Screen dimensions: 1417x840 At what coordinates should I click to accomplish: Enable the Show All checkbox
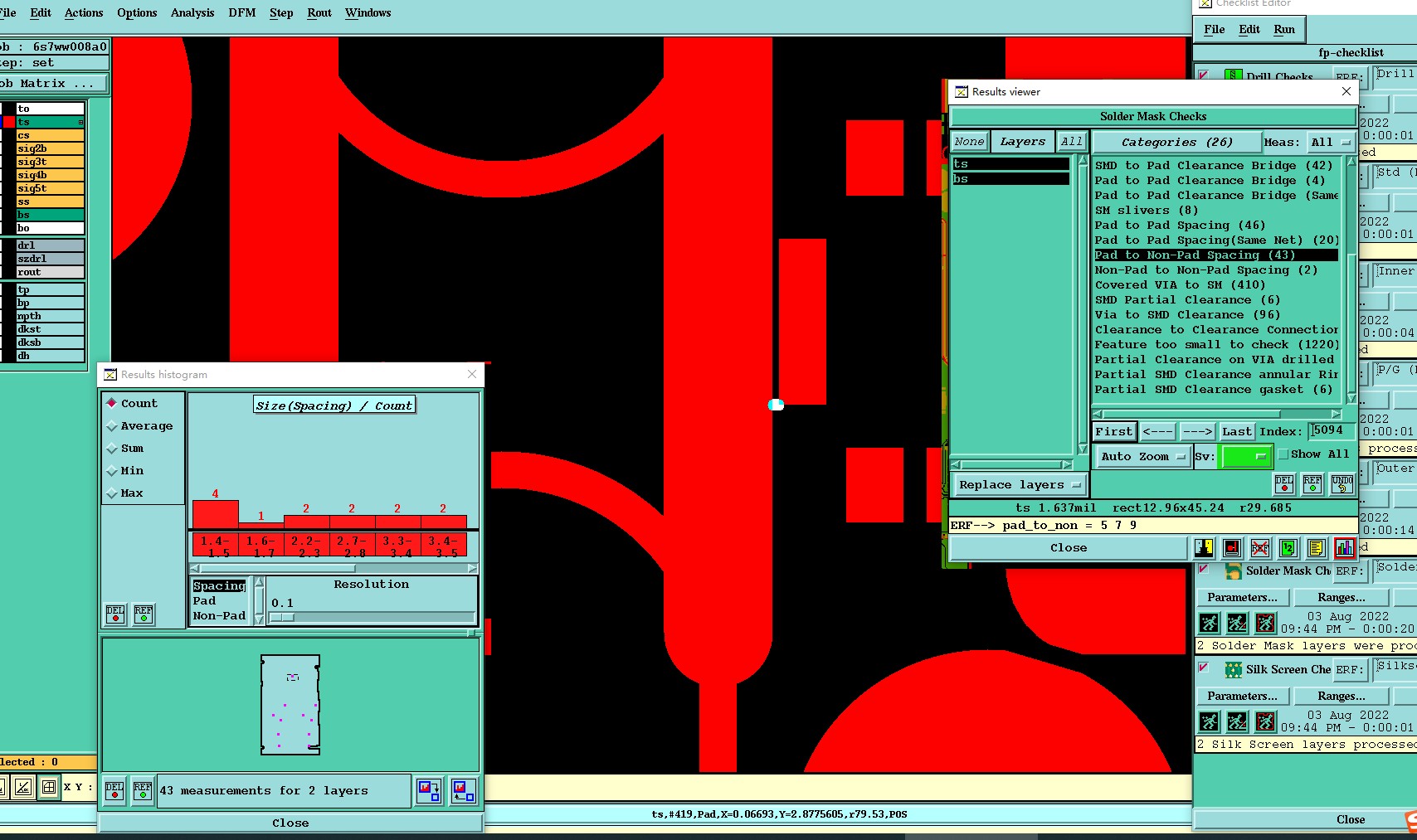(1283, 454)
